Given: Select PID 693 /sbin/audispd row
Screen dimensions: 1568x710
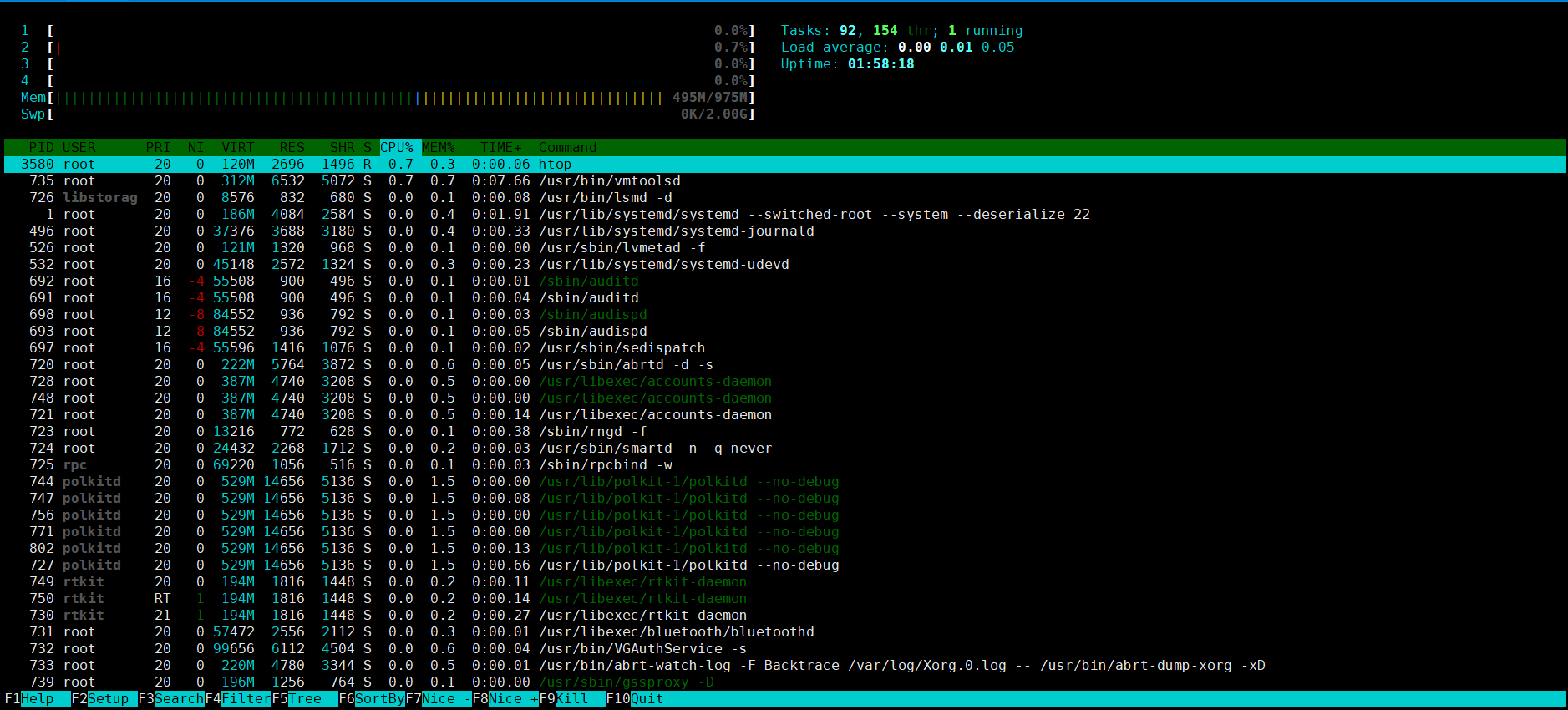Looking at the screenshot, I should tap(785, 332).
